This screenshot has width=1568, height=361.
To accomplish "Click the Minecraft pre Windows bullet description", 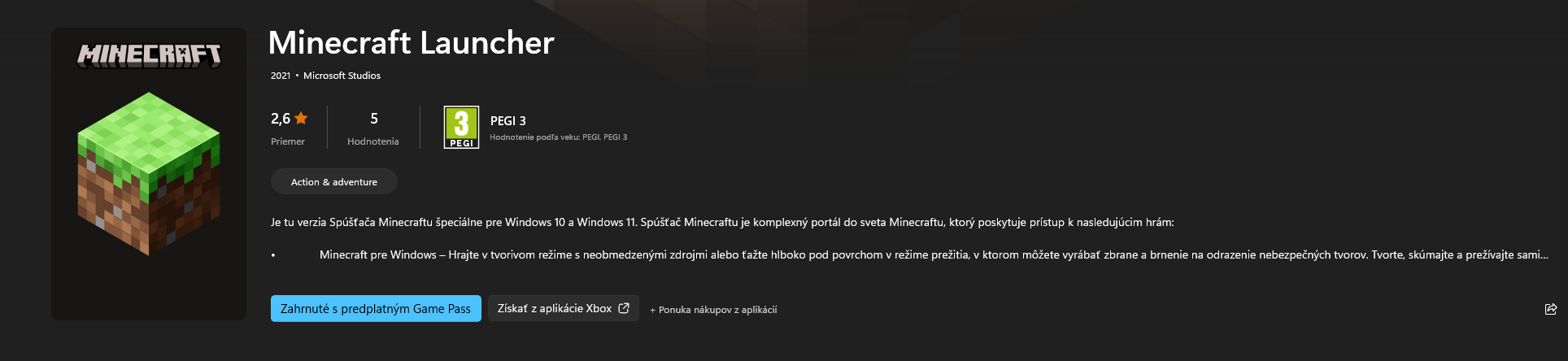I will pyautogui.click(x=933, y=254).
